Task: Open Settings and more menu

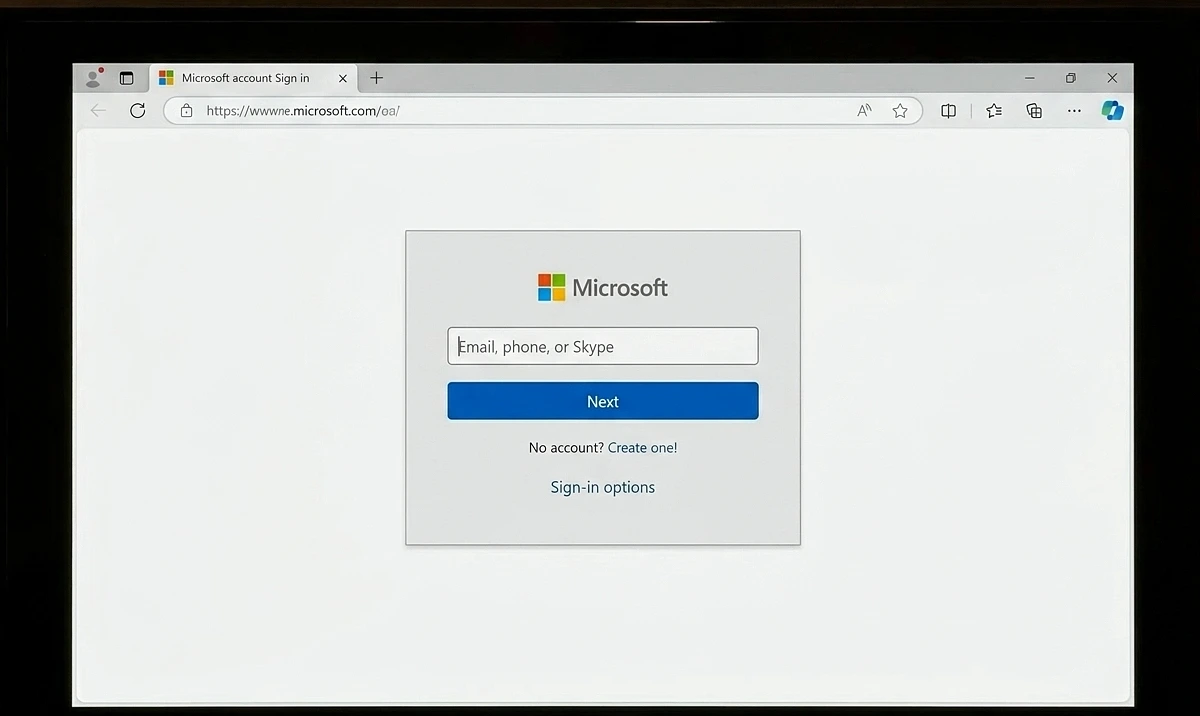Action: coord(1074,111)
